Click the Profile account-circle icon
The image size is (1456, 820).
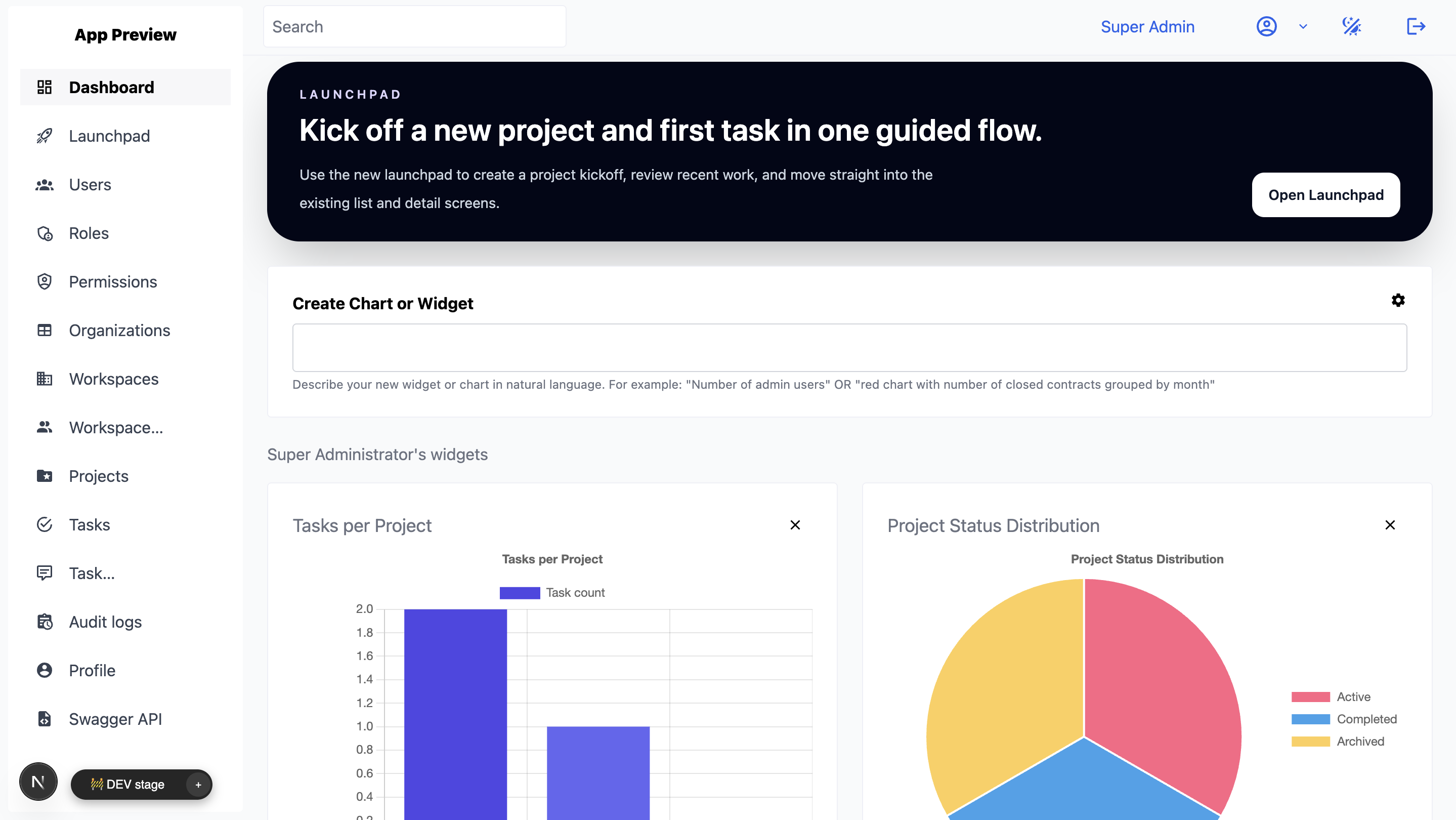click(44, 671)
